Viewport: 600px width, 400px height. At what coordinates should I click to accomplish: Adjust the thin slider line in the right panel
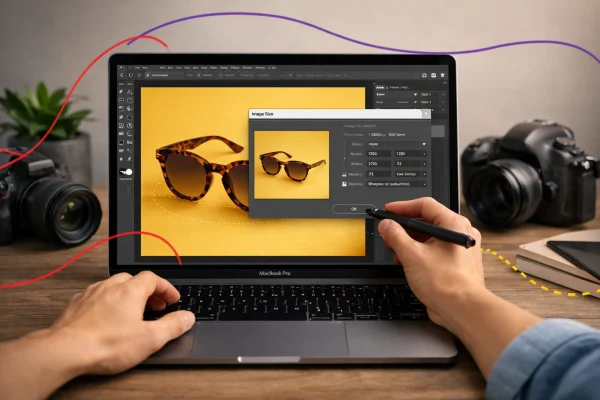(x=403, y=102)
